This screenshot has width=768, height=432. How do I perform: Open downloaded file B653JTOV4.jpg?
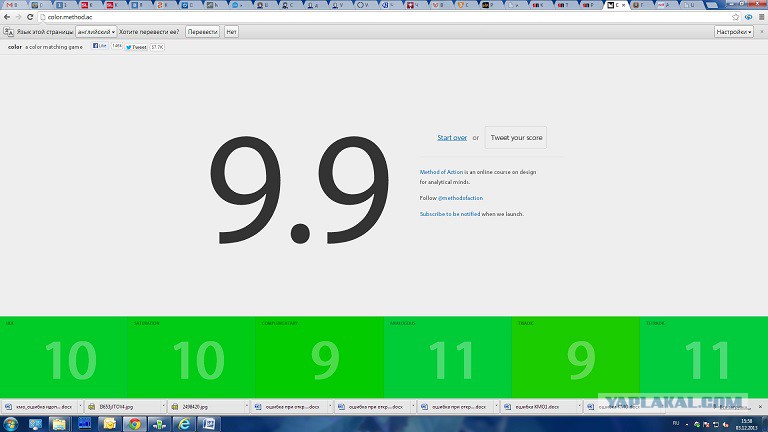tap(122, 407)
